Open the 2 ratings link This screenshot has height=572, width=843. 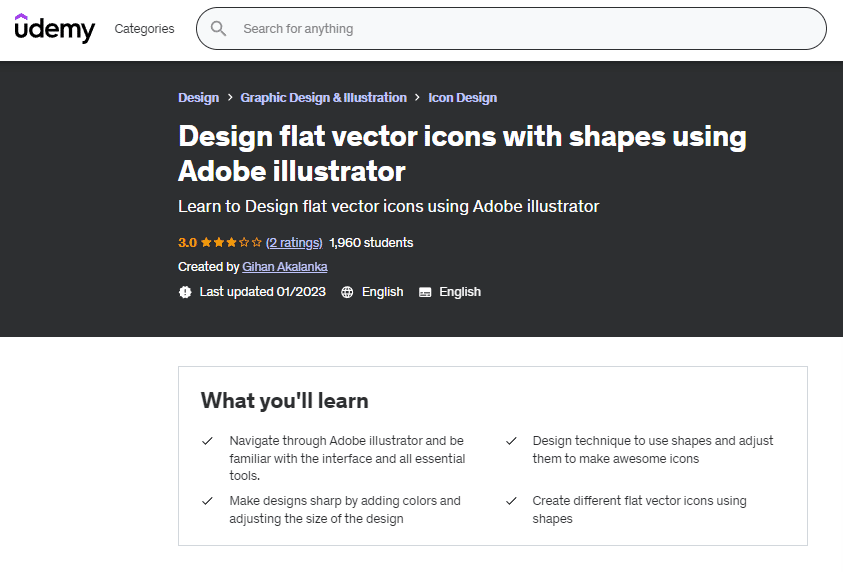(x=294, y=242)
